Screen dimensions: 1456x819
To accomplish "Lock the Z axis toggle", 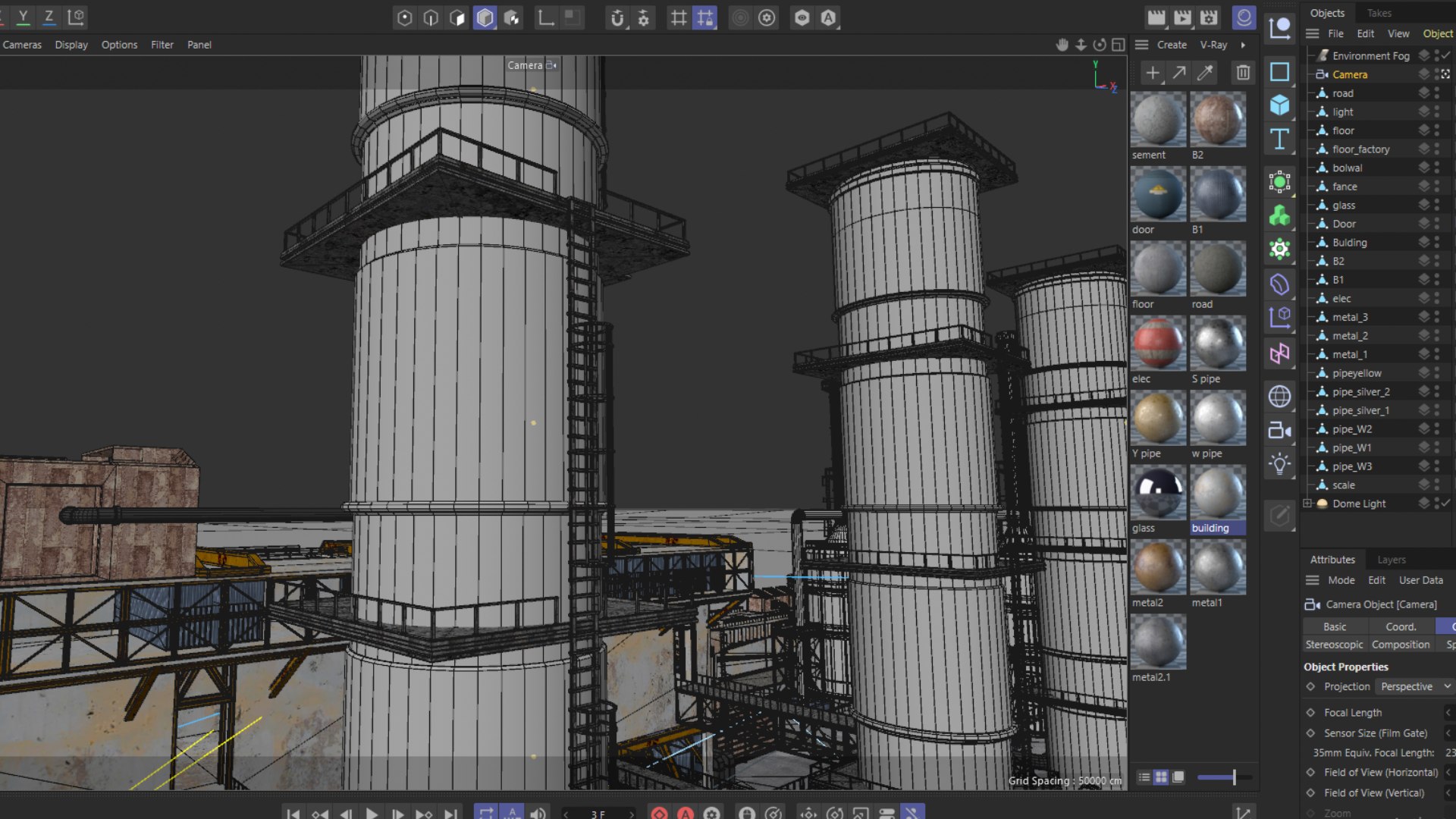I will pos(49,17).
